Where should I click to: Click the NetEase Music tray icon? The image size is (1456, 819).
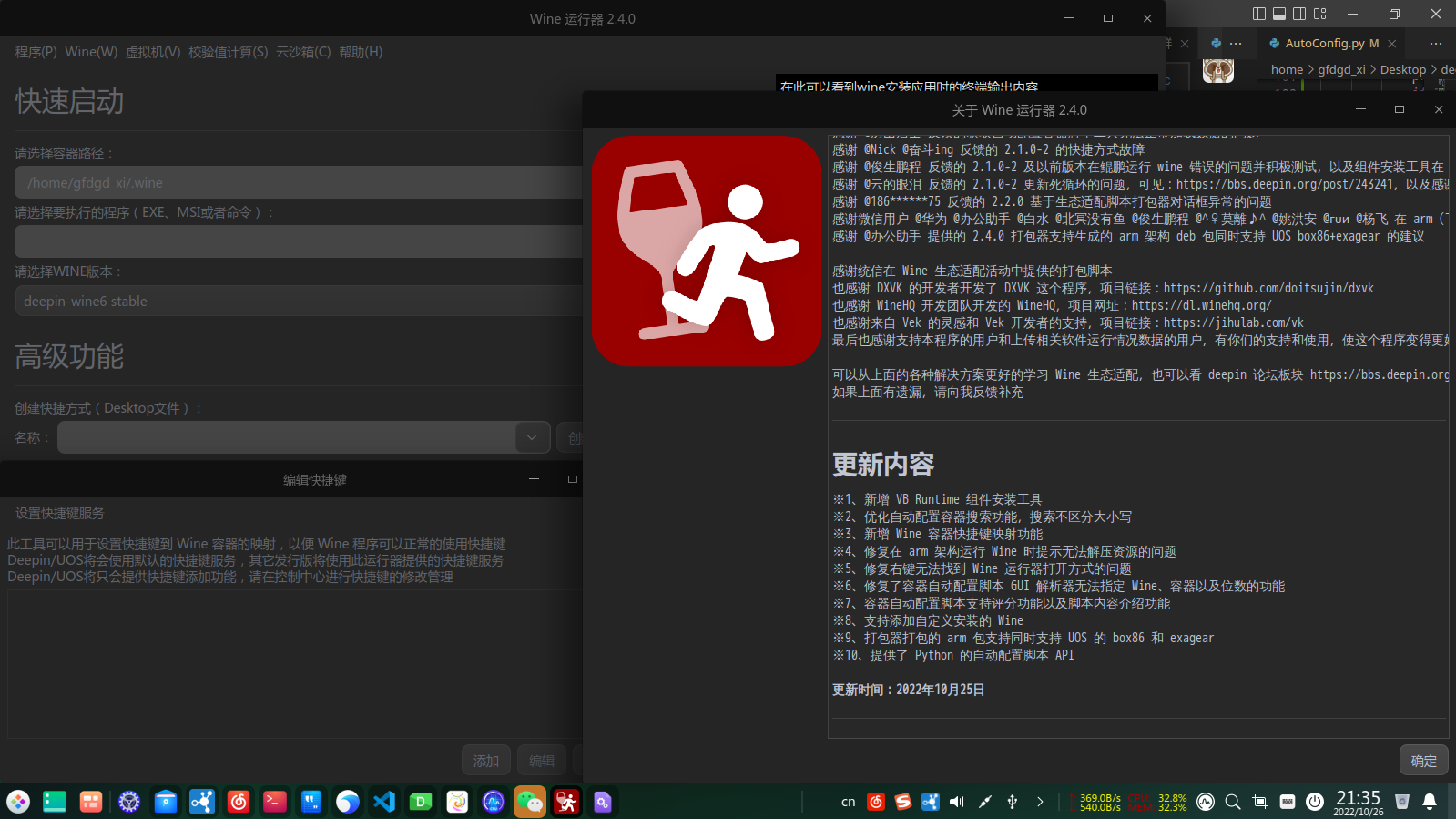[876, 802]
